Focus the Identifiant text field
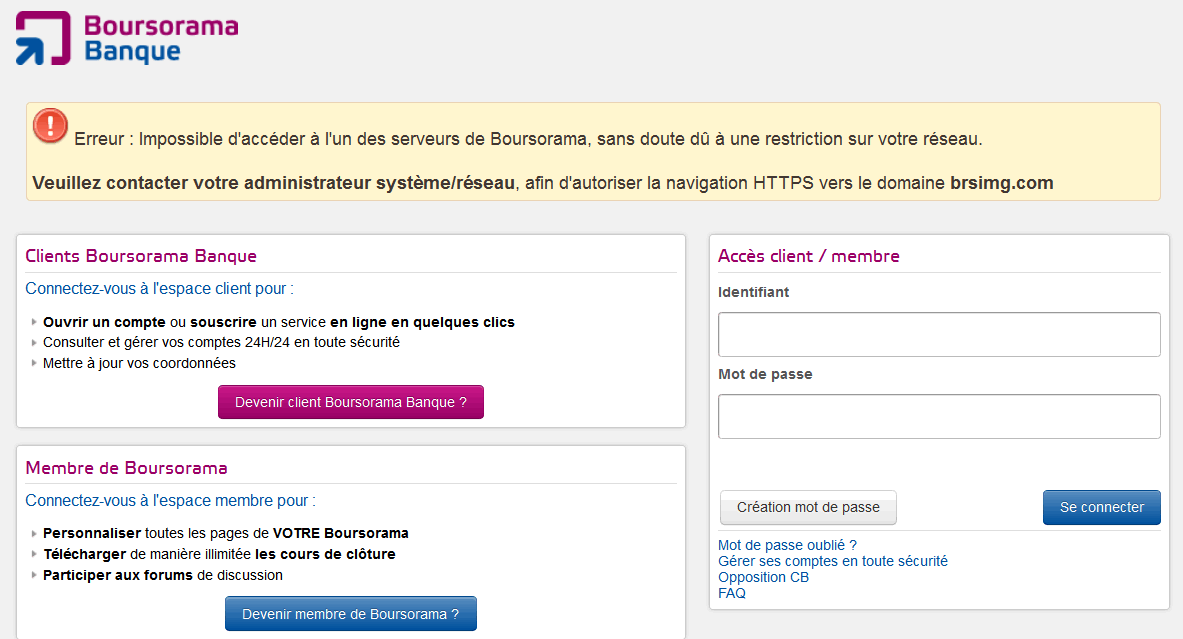 938,334
